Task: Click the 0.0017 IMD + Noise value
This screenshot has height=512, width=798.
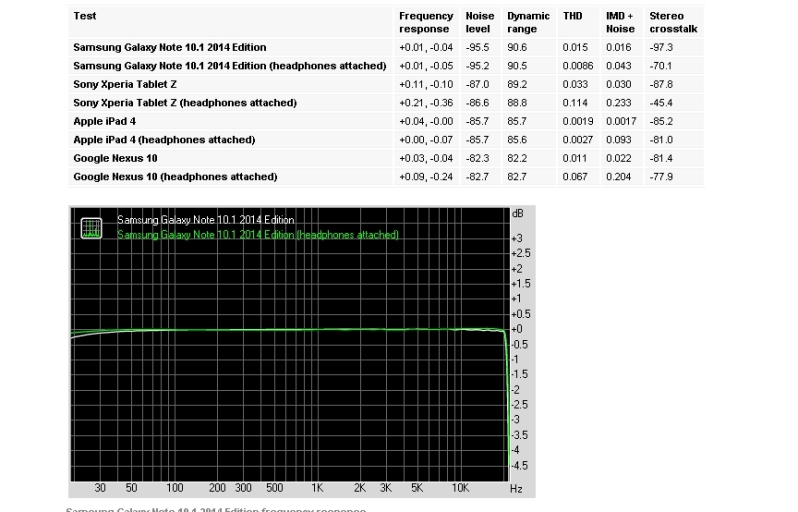Action: pos(621,121)
